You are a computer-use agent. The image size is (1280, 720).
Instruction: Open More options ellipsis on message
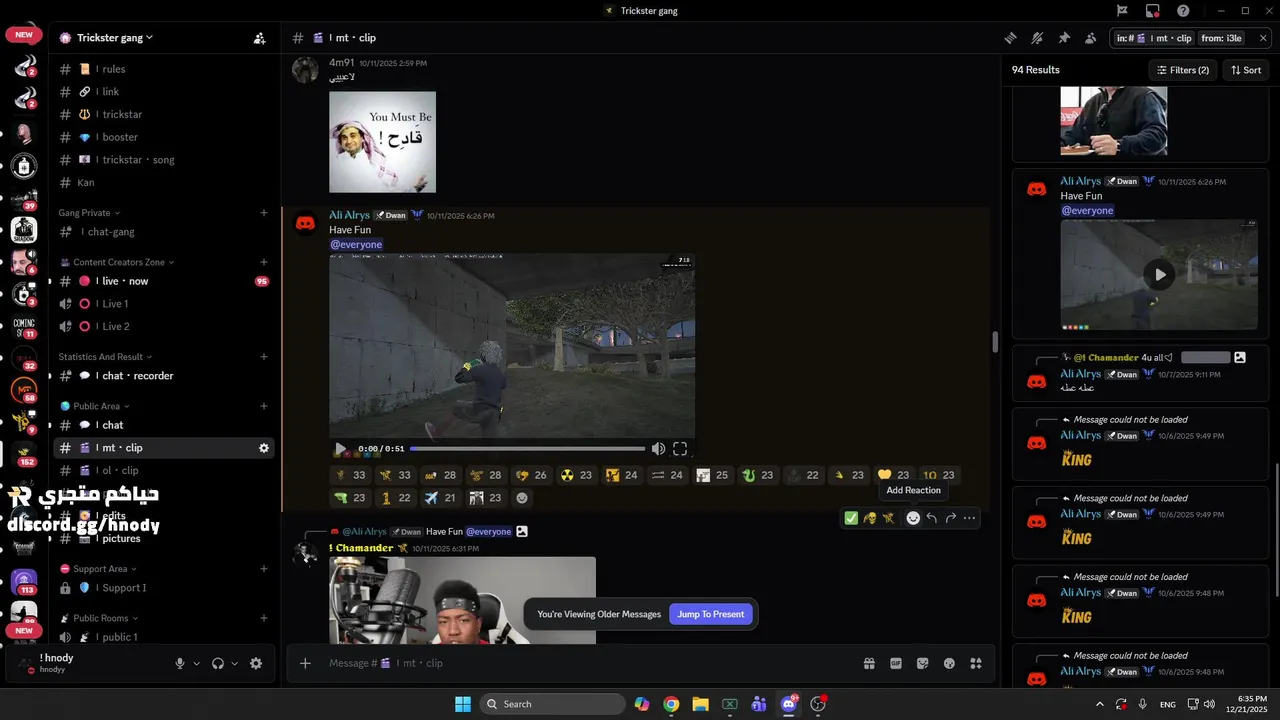[x=970, y=518]
